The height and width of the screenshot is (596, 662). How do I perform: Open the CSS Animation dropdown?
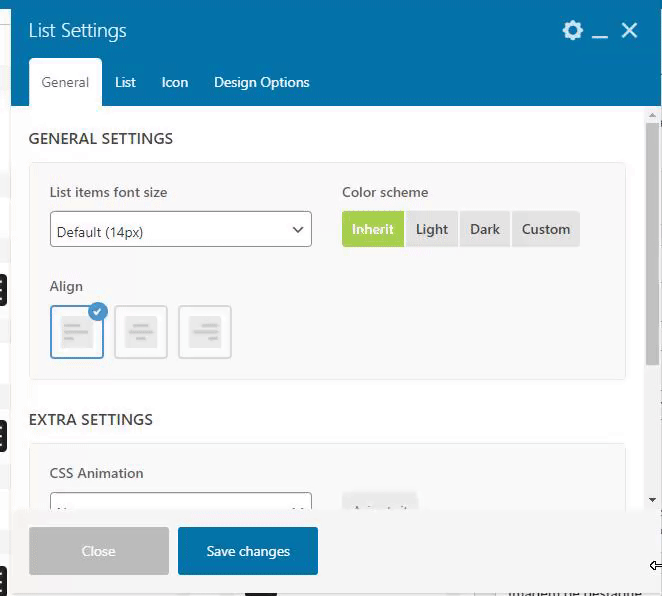coord(181,501)
